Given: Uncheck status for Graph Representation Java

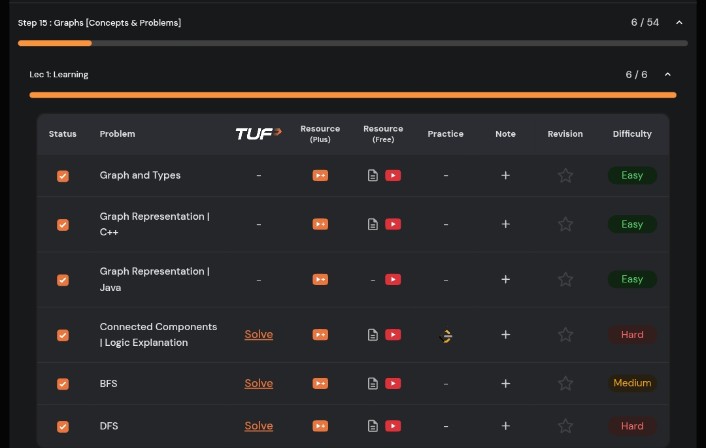Looking at the screenshot, I should click(63, 280).
